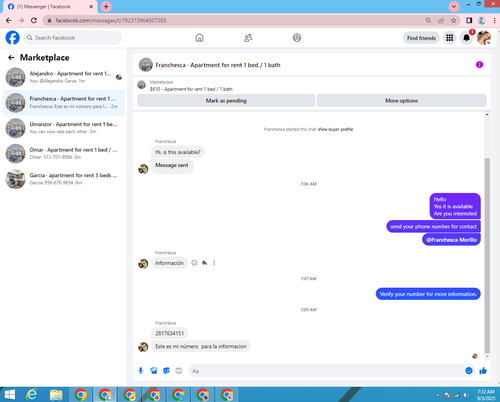Open the Groups icon in top navigation
This screenshot has height=402, width=500.
click(x=297, y=38)
